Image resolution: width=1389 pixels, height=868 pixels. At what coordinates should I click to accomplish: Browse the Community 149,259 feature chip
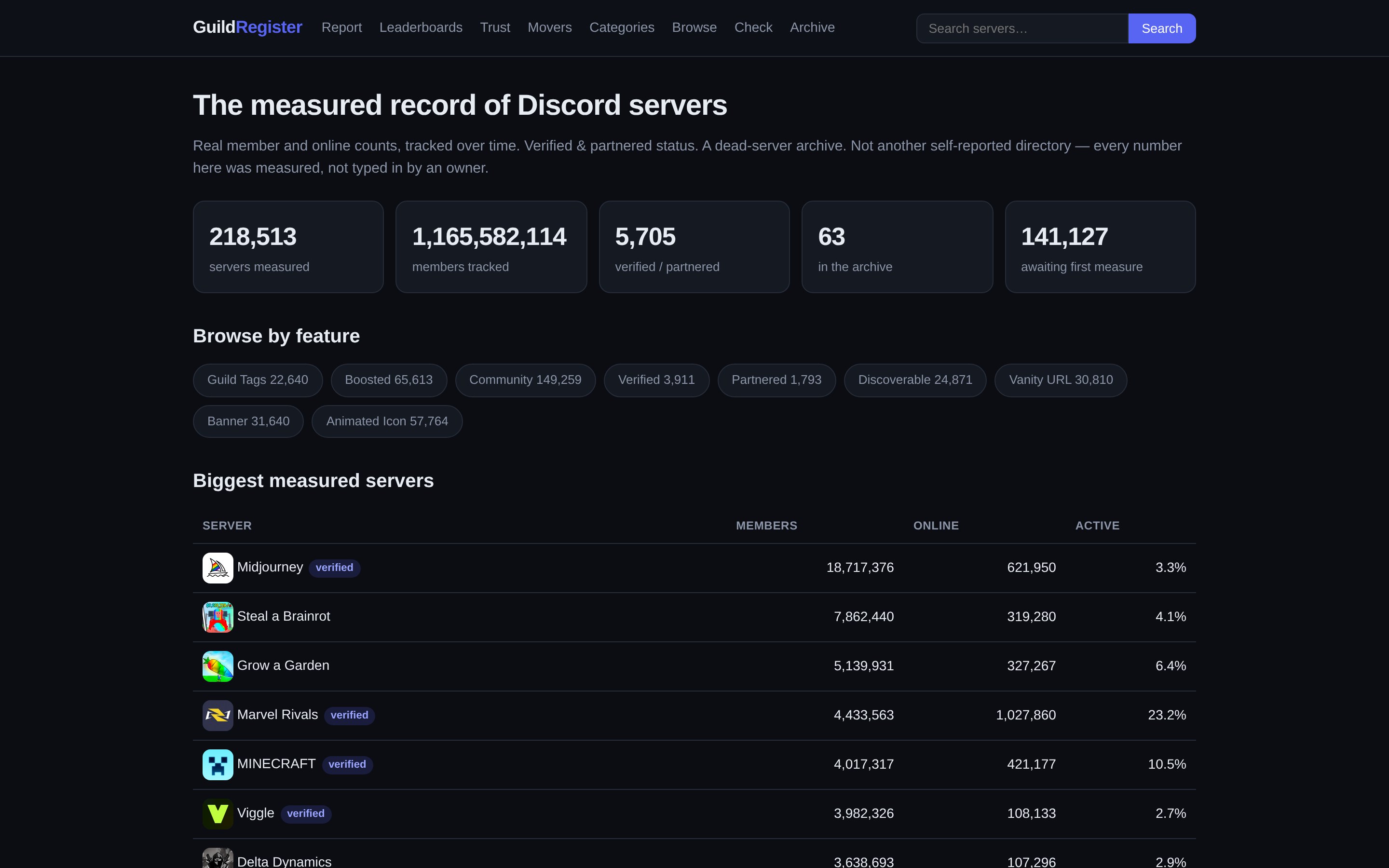tap(525, 380)
